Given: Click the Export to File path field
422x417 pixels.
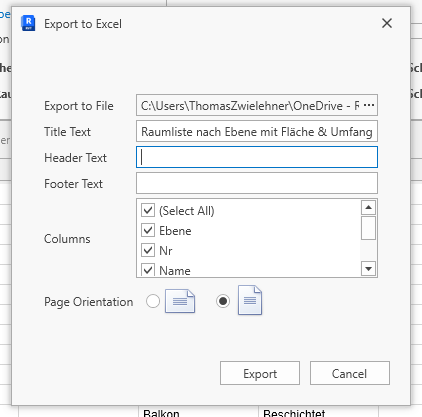Looking at the screenshot, I should click(248, 105).
